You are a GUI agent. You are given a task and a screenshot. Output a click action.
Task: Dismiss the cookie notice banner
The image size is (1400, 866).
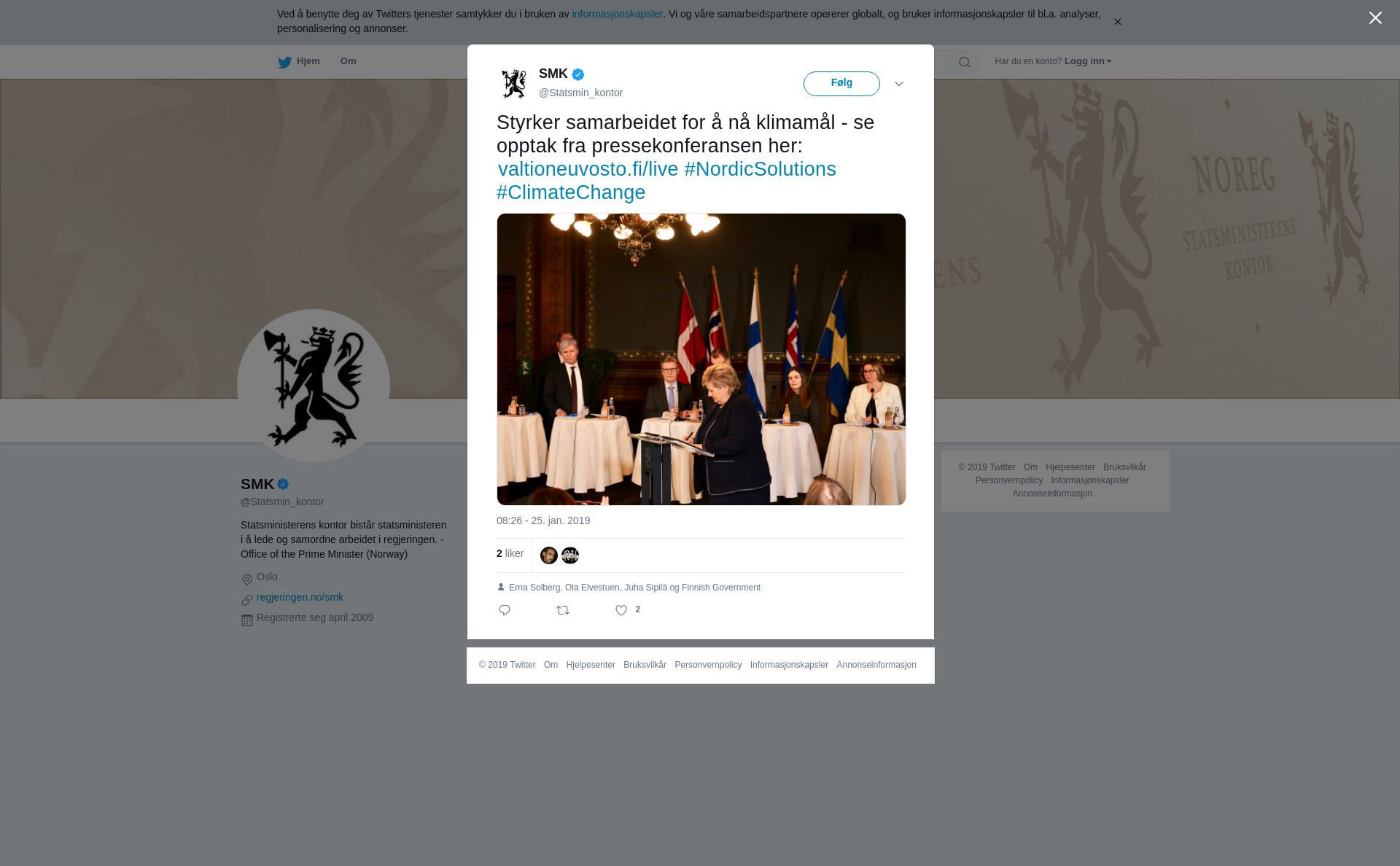coord(1117,22)
